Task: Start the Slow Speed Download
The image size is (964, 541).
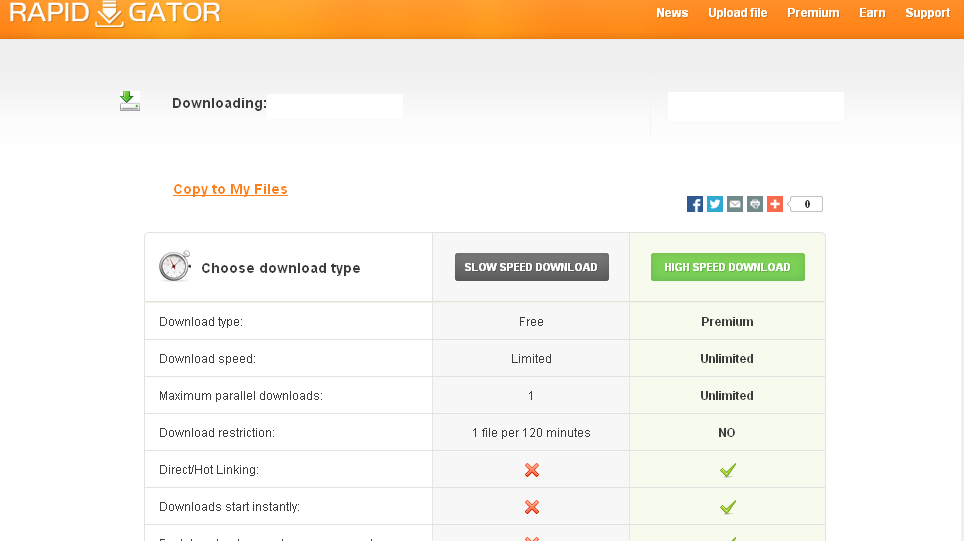Action: click(x=532, y=267)
